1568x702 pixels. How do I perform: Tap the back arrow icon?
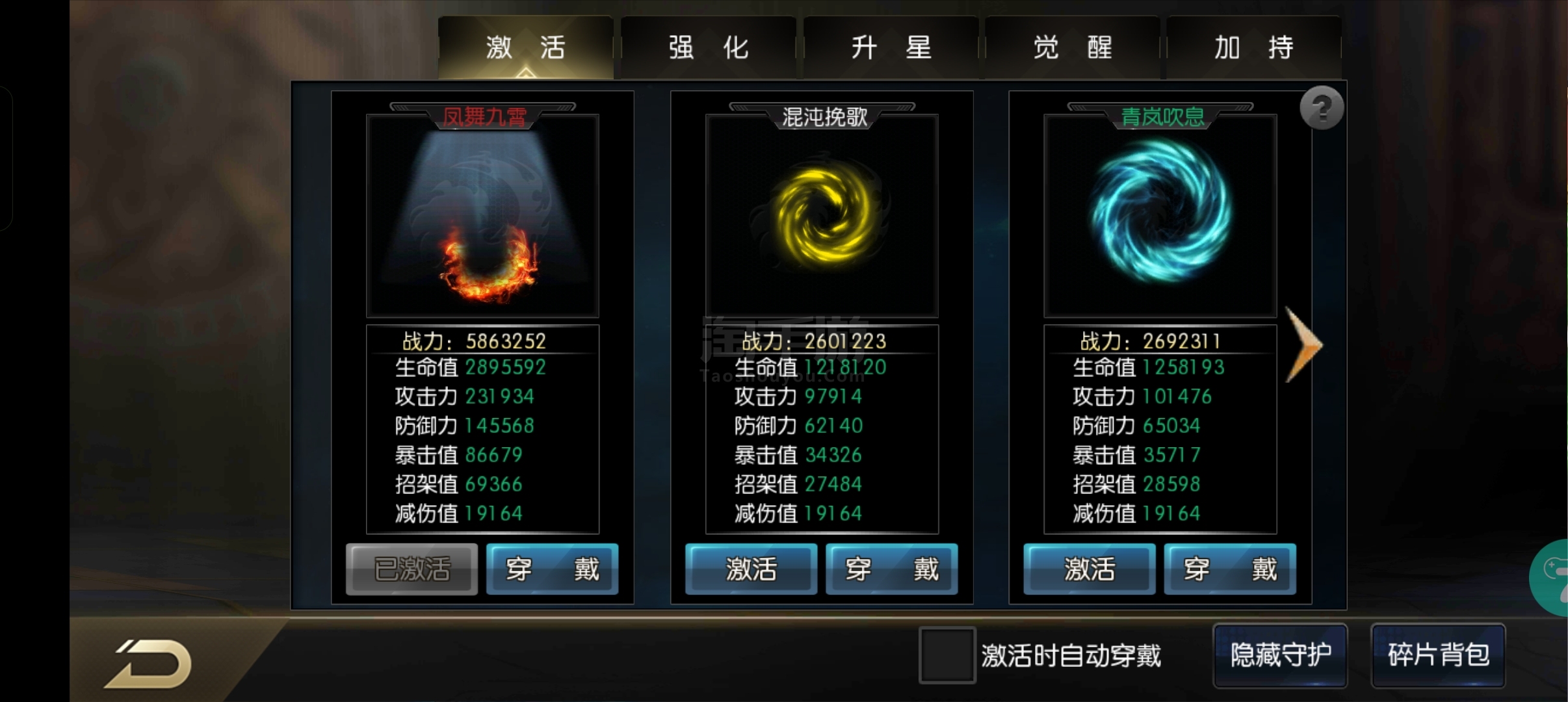(x=148, y=663)
